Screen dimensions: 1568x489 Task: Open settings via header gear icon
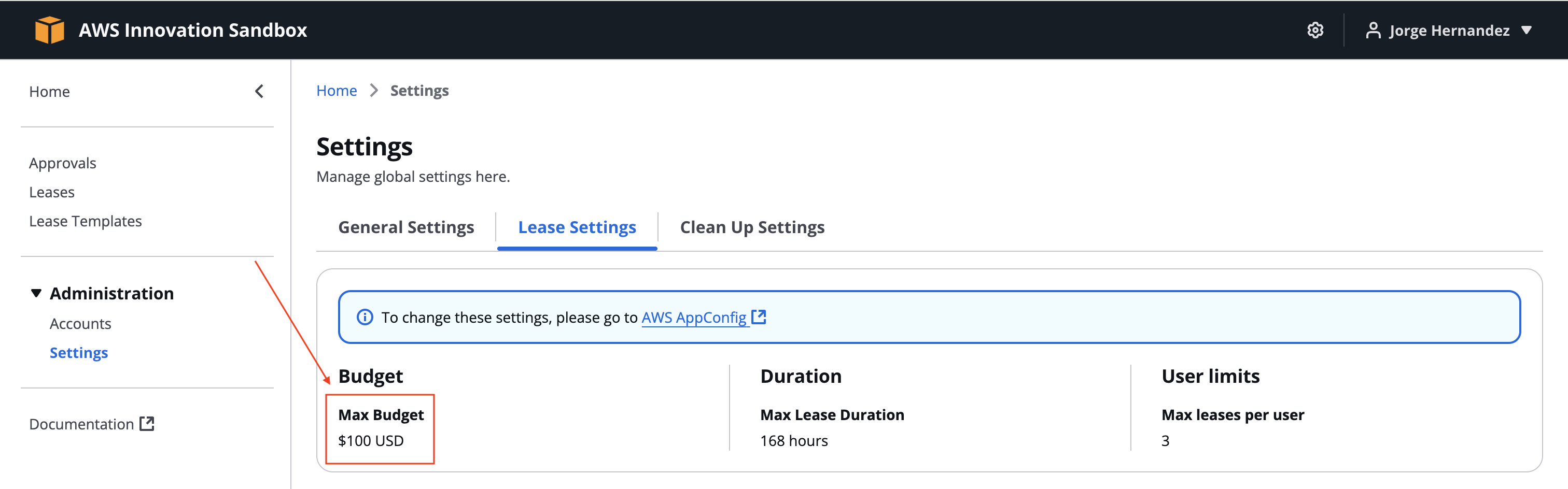click(1315, 30)
